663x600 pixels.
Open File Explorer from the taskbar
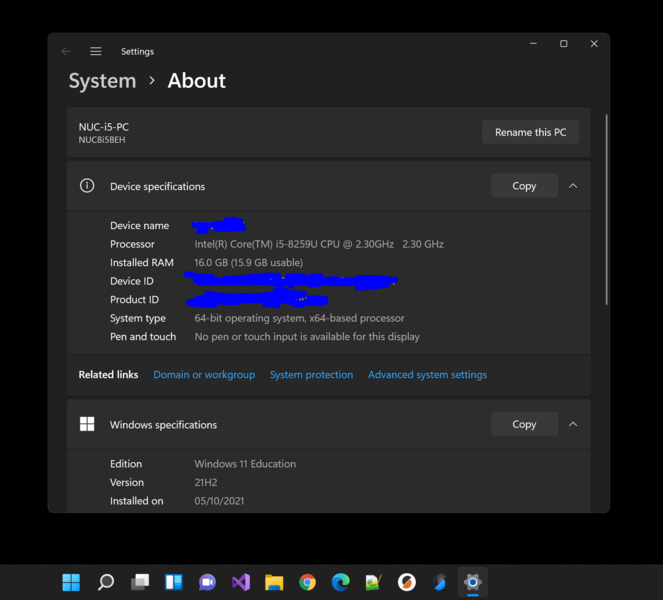tap(274, 582)
